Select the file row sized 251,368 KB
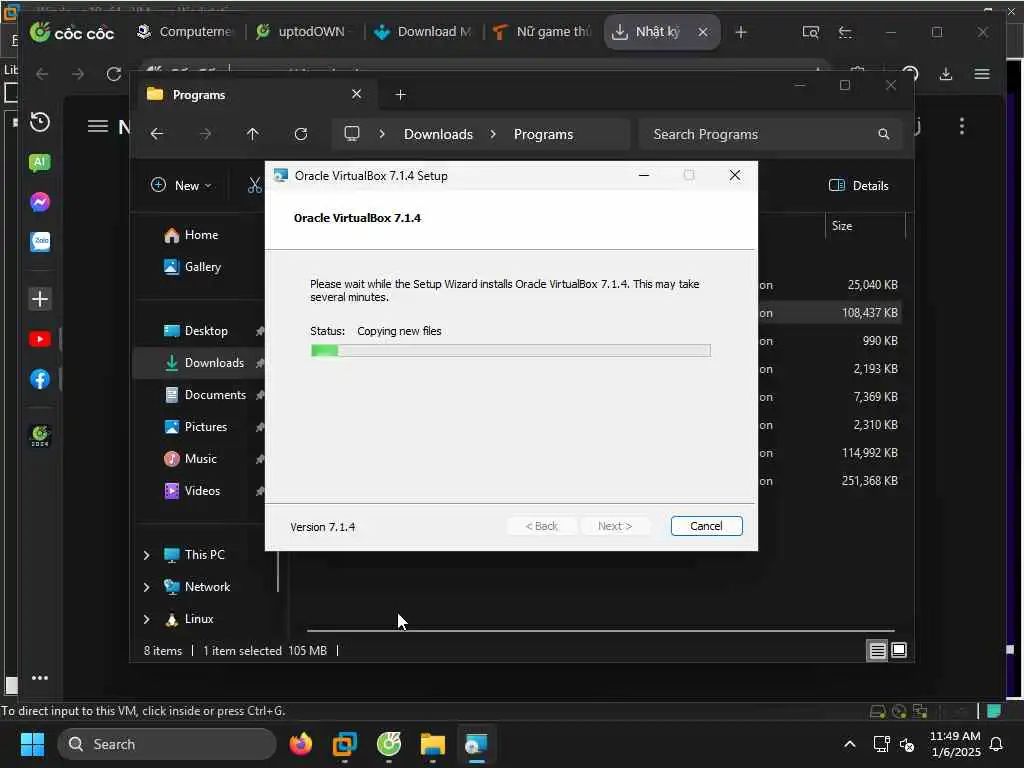 [x=829, y=481]
